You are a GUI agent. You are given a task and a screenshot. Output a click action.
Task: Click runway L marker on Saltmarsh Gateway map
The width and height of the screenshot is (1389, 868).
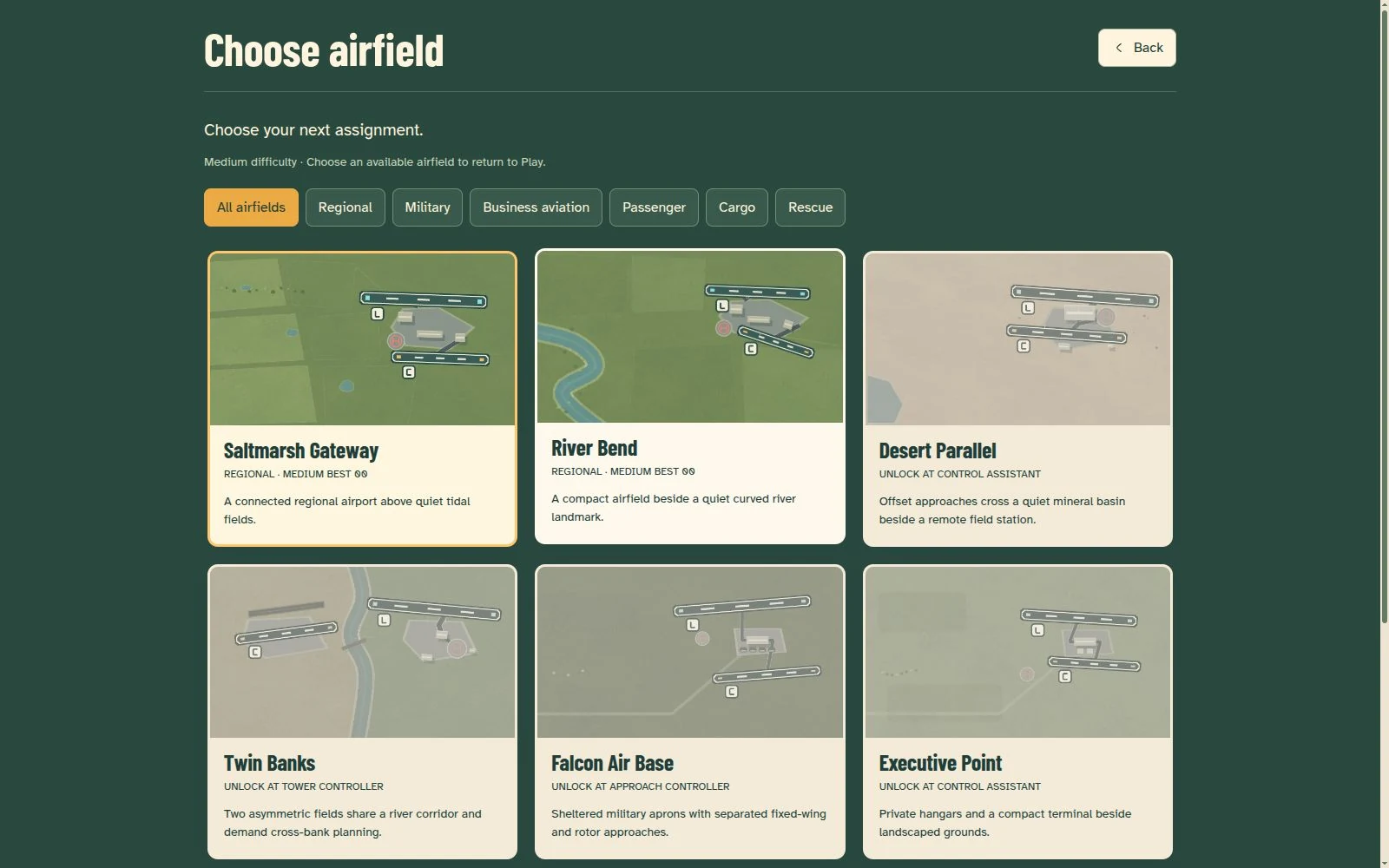point(377,314)
